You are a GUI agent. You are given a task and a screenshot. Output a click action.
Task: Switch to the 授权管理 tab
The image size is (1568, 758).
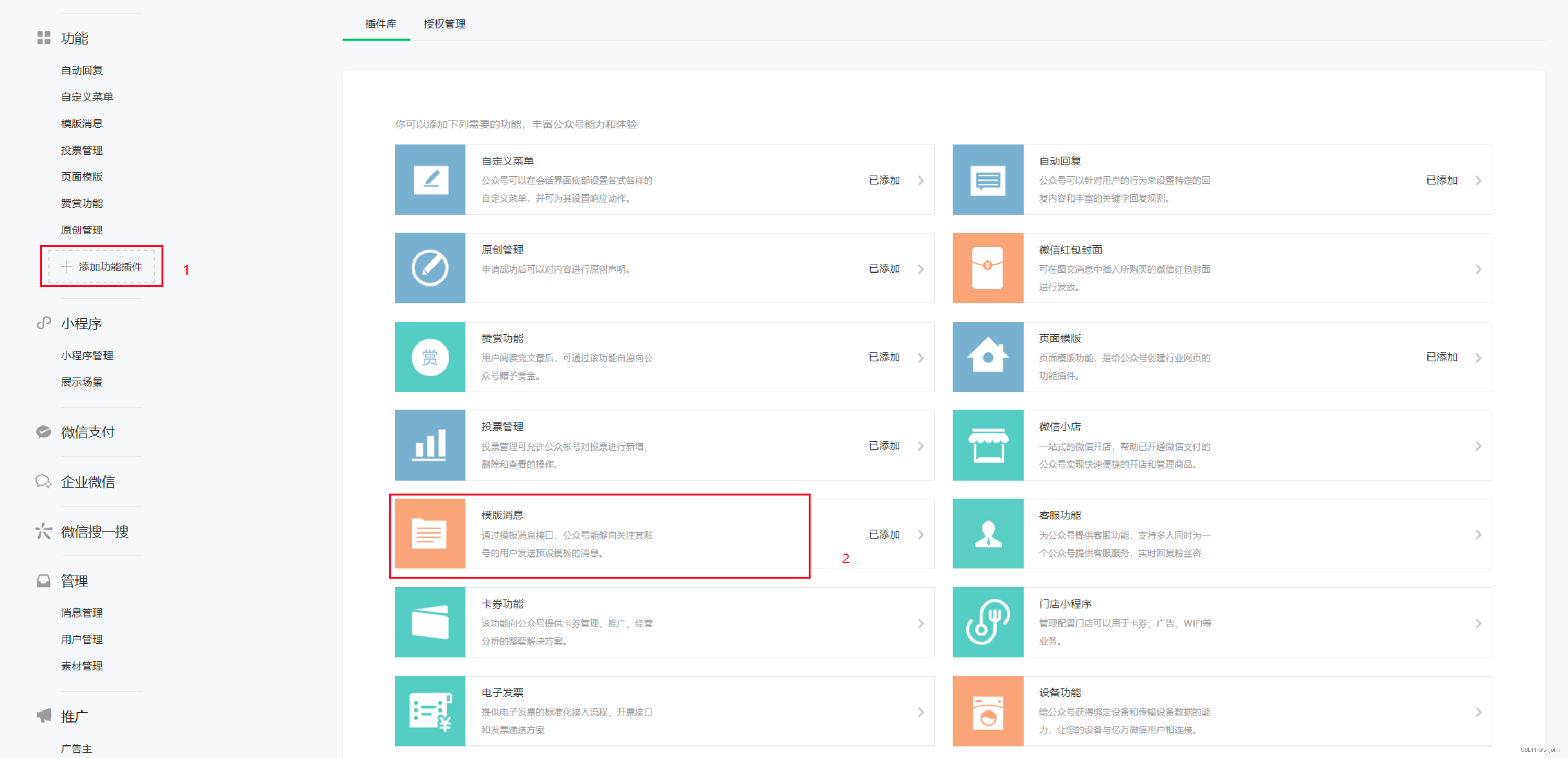(x=444, y=23)
